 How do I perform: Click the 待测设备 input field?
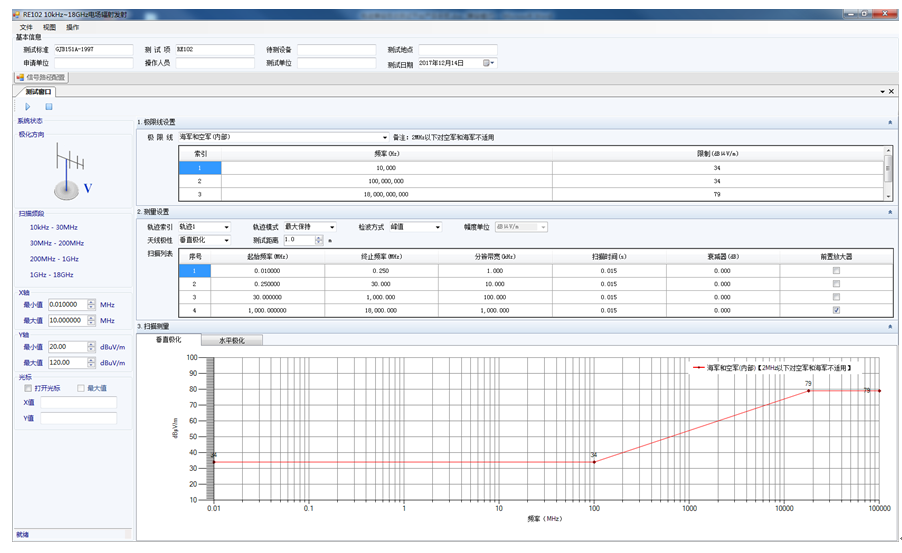click(337, 49)
